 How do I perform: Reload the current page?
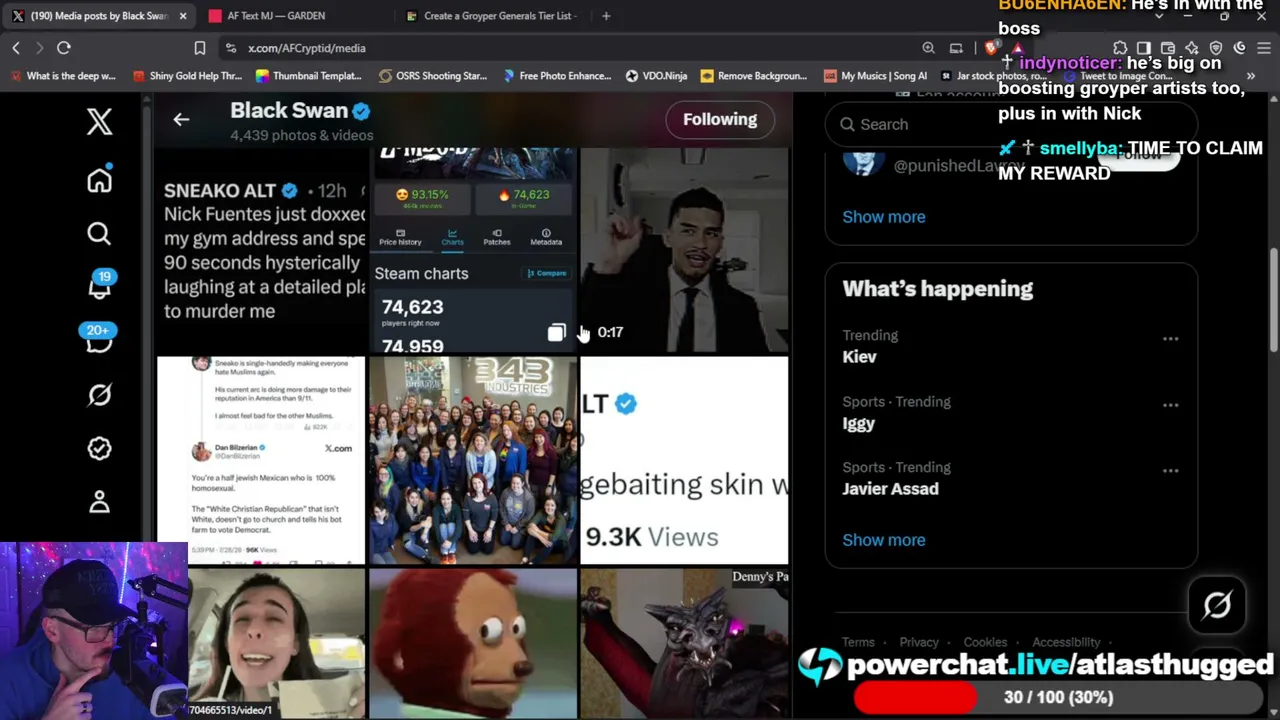tap(64, 48)
